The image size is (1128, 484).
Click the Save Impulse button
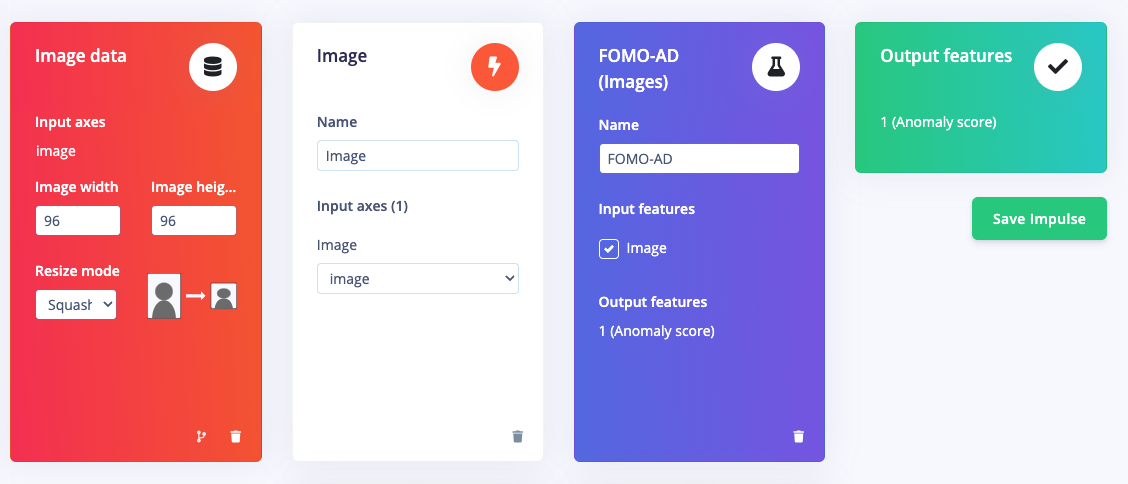click(1039, 219)
